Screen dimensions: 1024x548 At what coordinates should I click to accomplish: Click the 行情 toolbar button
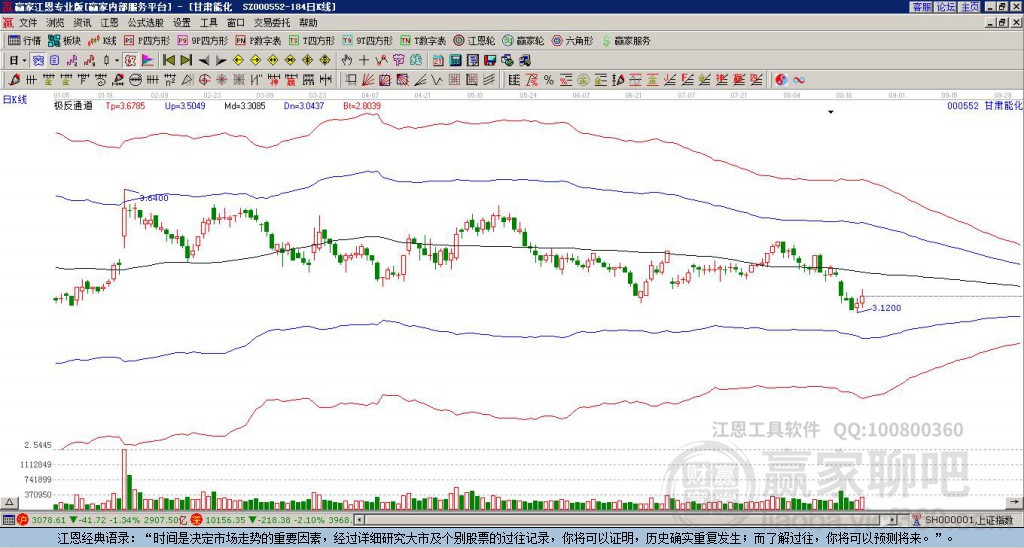click(24, 40)
